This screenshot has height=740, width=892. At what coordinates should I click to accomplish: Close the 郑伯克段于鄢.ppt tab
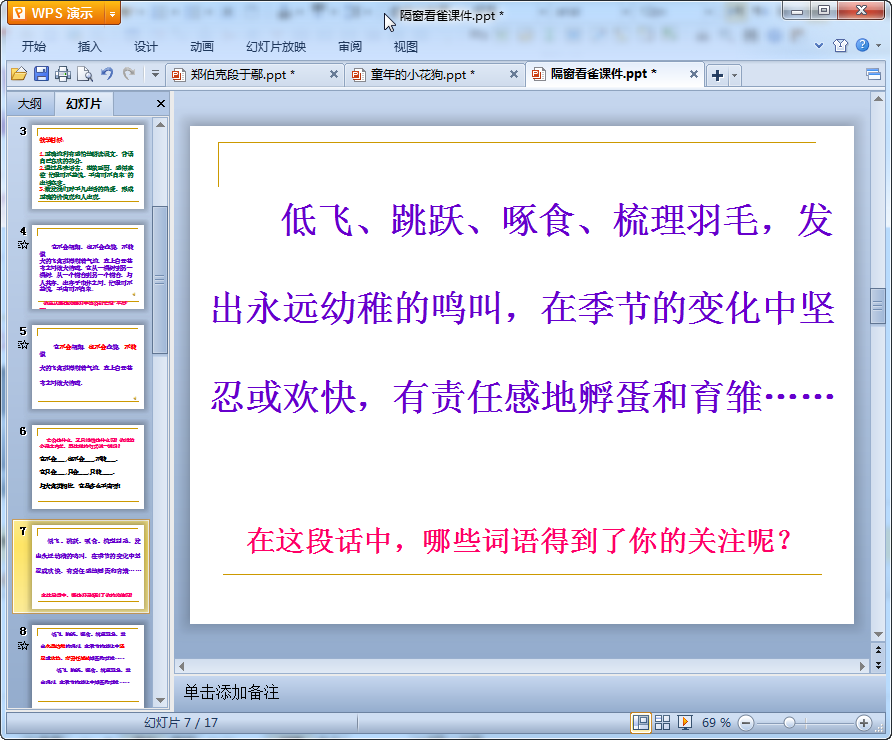334,74
